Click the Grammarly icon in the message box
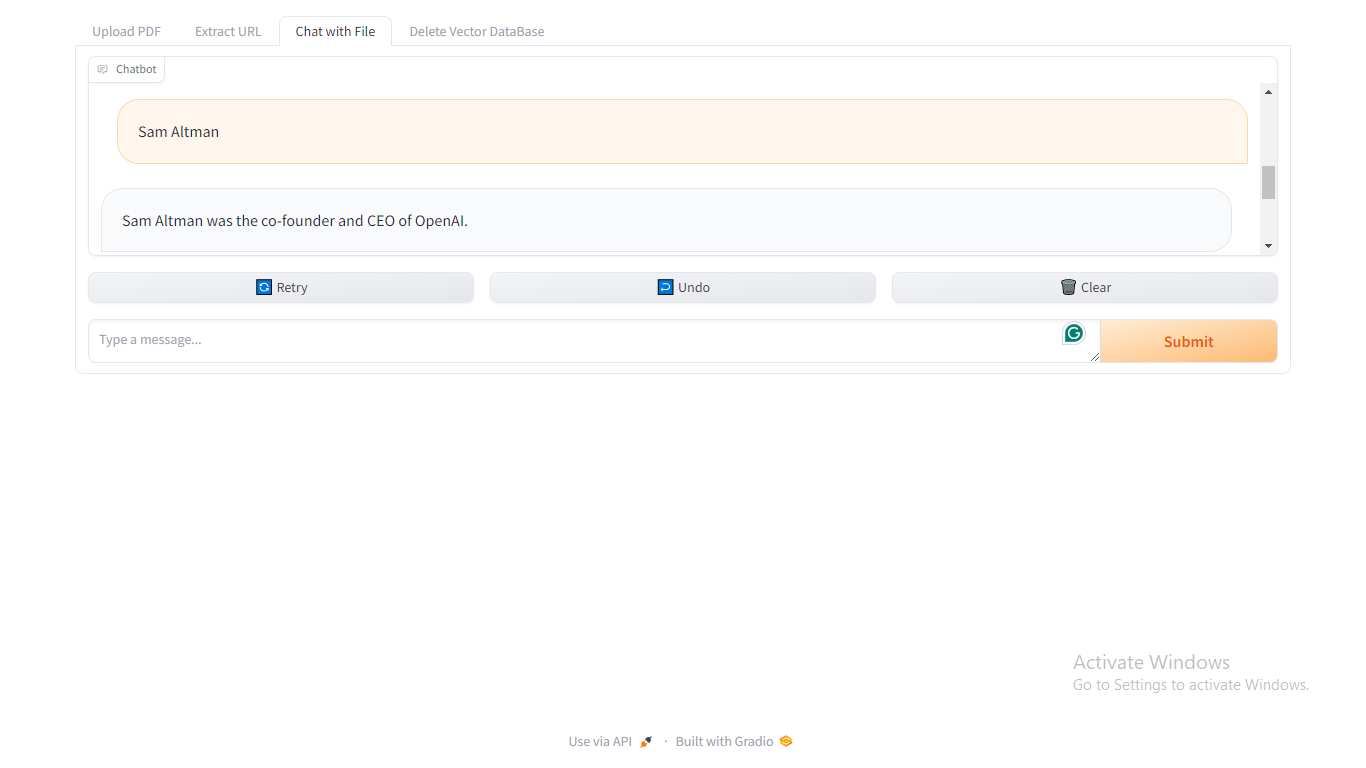 coord(1074,333)
